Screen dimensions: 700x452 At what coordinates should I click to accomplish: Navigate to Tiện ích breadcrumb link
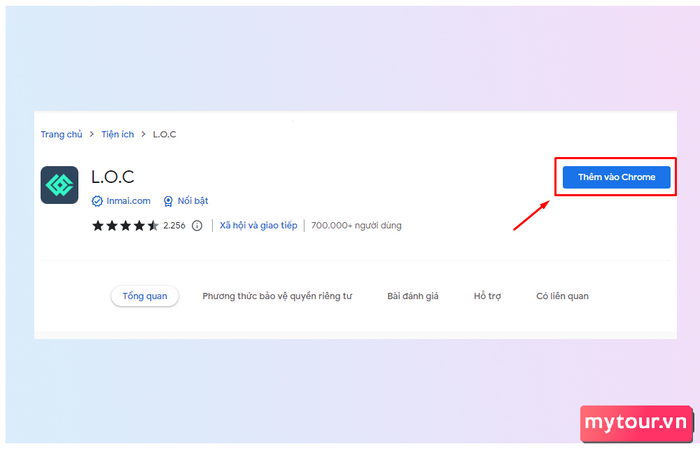click(117, 134)
